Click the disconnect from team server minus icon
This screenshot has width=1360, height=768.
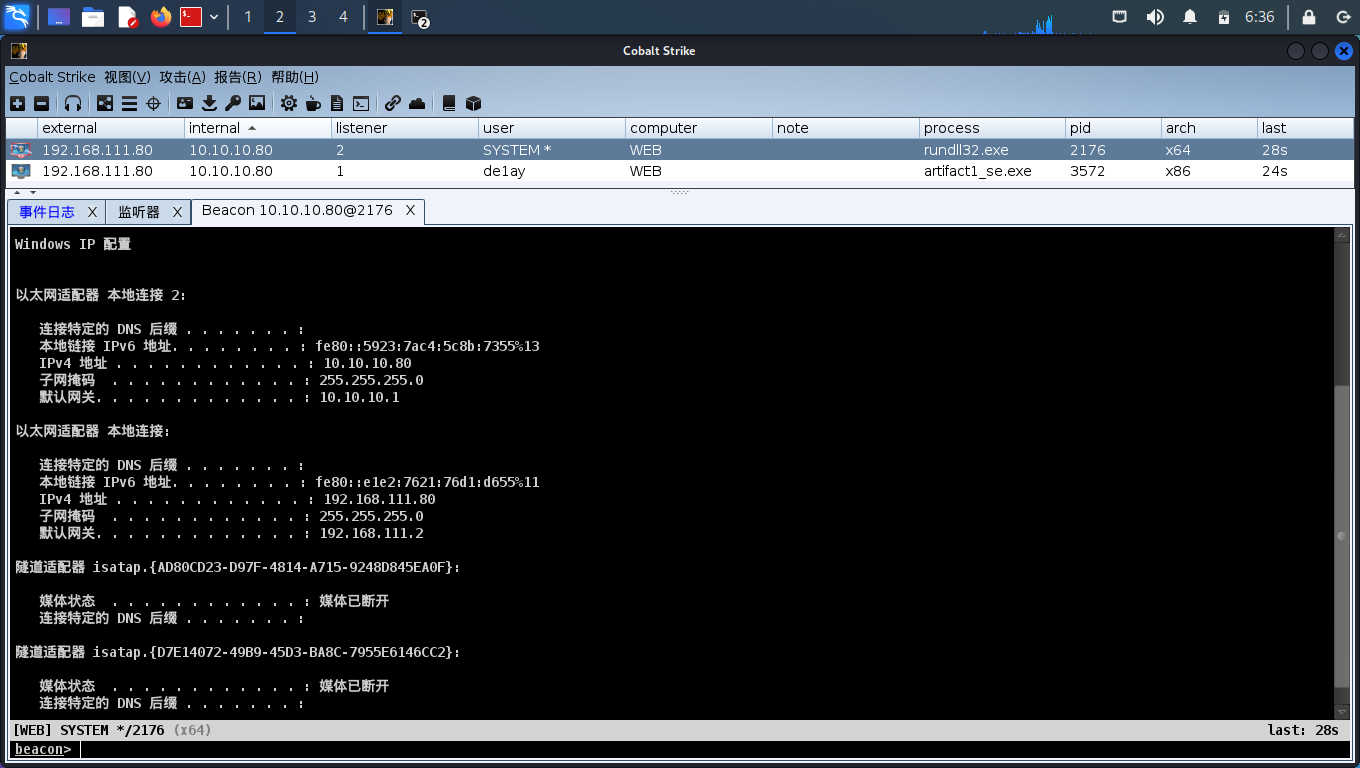coord(42,103)
